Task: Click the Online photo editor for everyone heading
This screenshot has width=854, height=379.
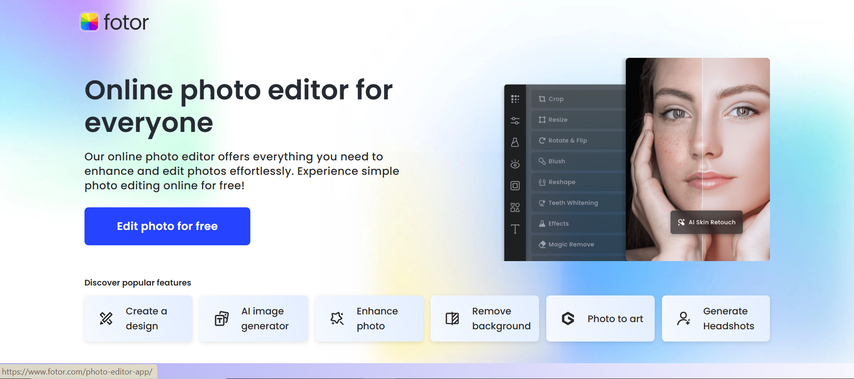Action: (x=238, y=107)
